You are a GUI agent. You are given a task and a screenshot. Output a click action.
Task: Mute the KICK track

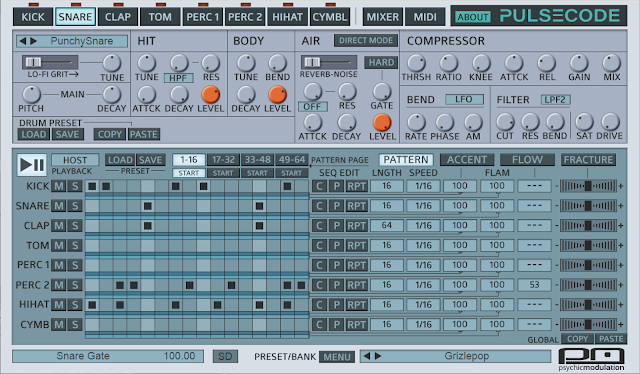(59, 186)
